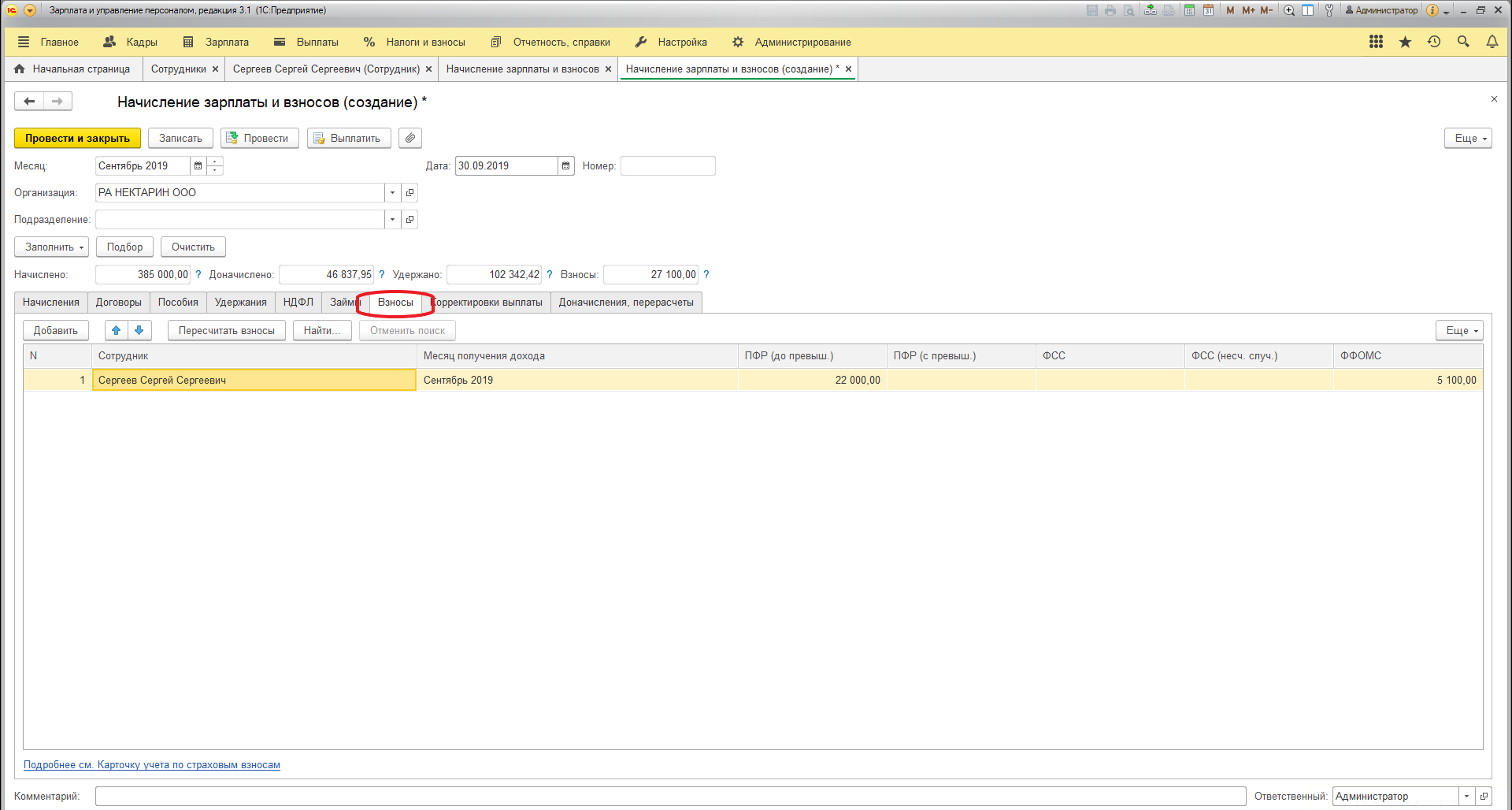
Task: Click Провести и закрыть button
Action: coord(77,138)
